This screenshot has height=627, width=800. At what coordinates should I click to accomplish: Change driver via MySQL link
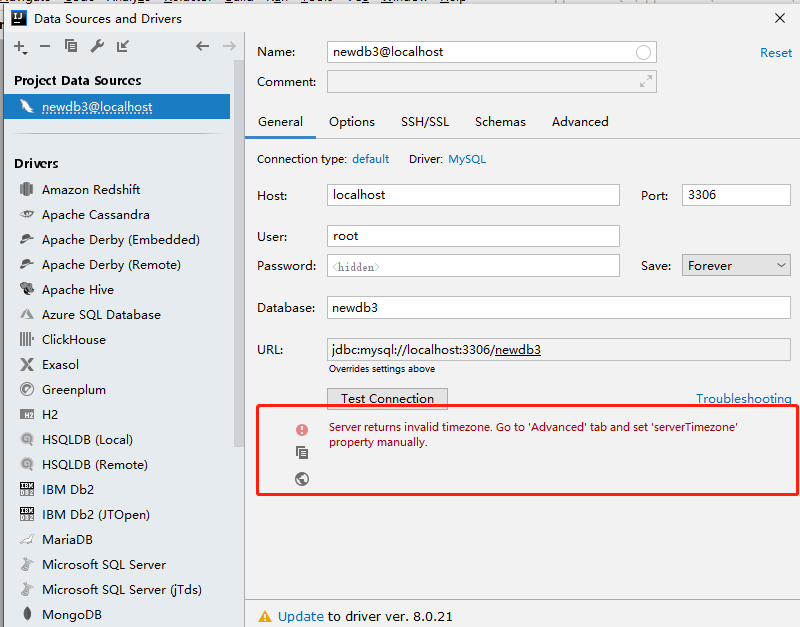[x=467, y=159]
